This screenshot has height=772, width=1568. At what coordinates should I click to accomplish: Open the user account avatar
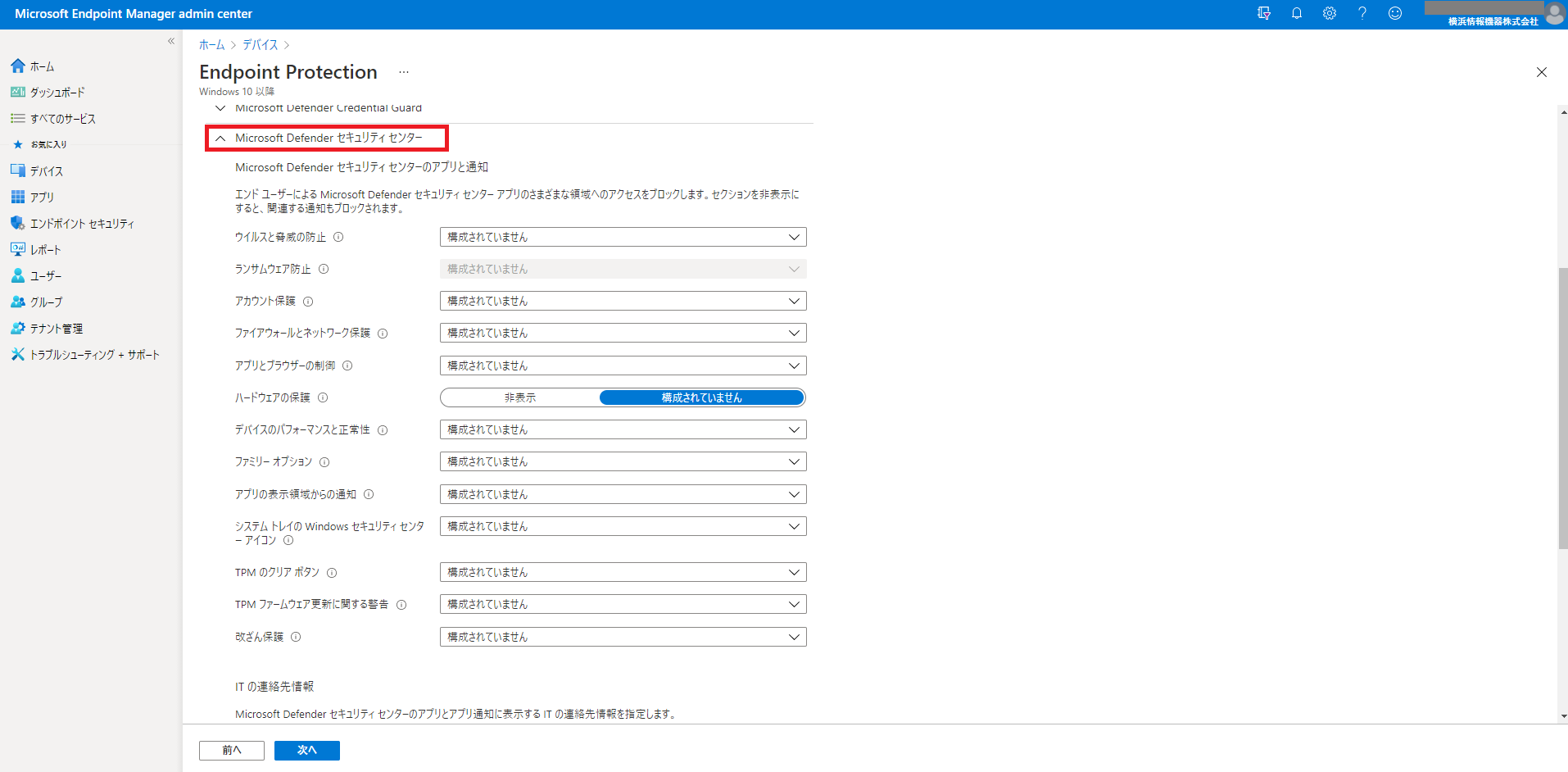click(x=1554, y=13)
